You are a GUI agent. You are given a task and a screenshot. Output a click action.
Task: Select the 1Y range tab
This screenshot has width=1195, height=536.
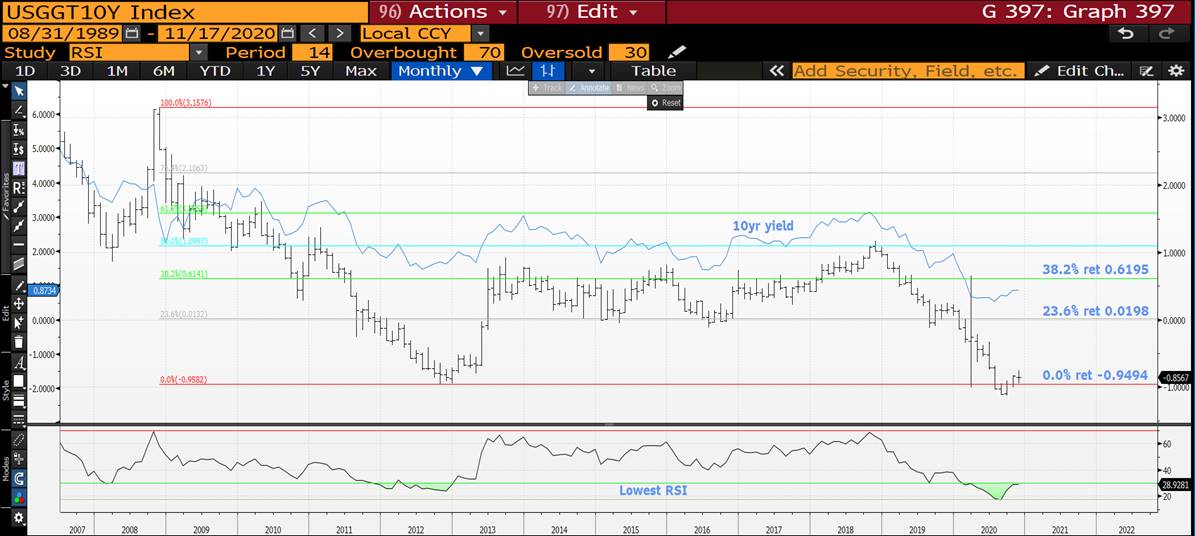coord(265,71)
